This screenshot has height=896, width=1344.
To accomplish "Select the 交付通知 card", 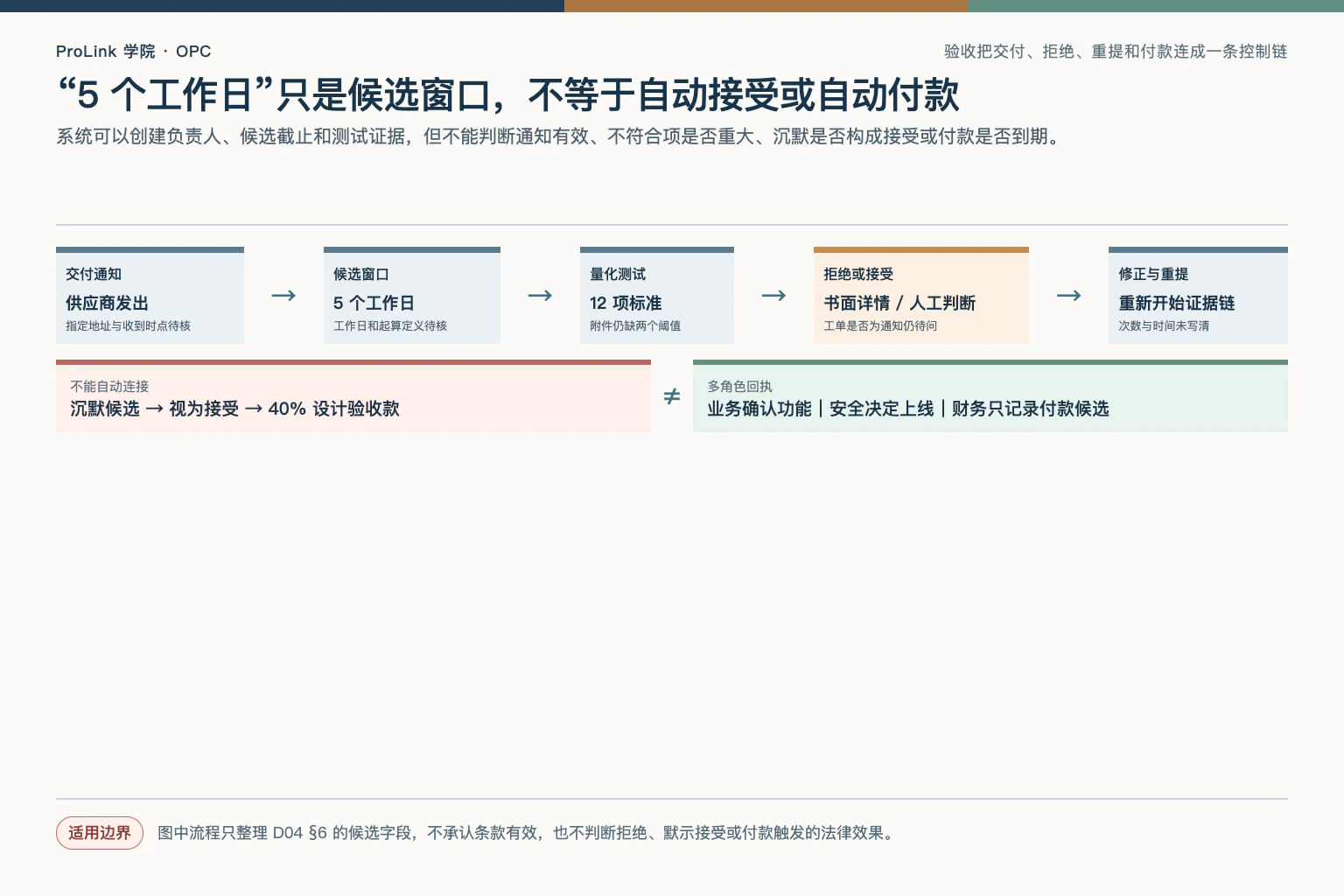I will (x=150, y=295).
